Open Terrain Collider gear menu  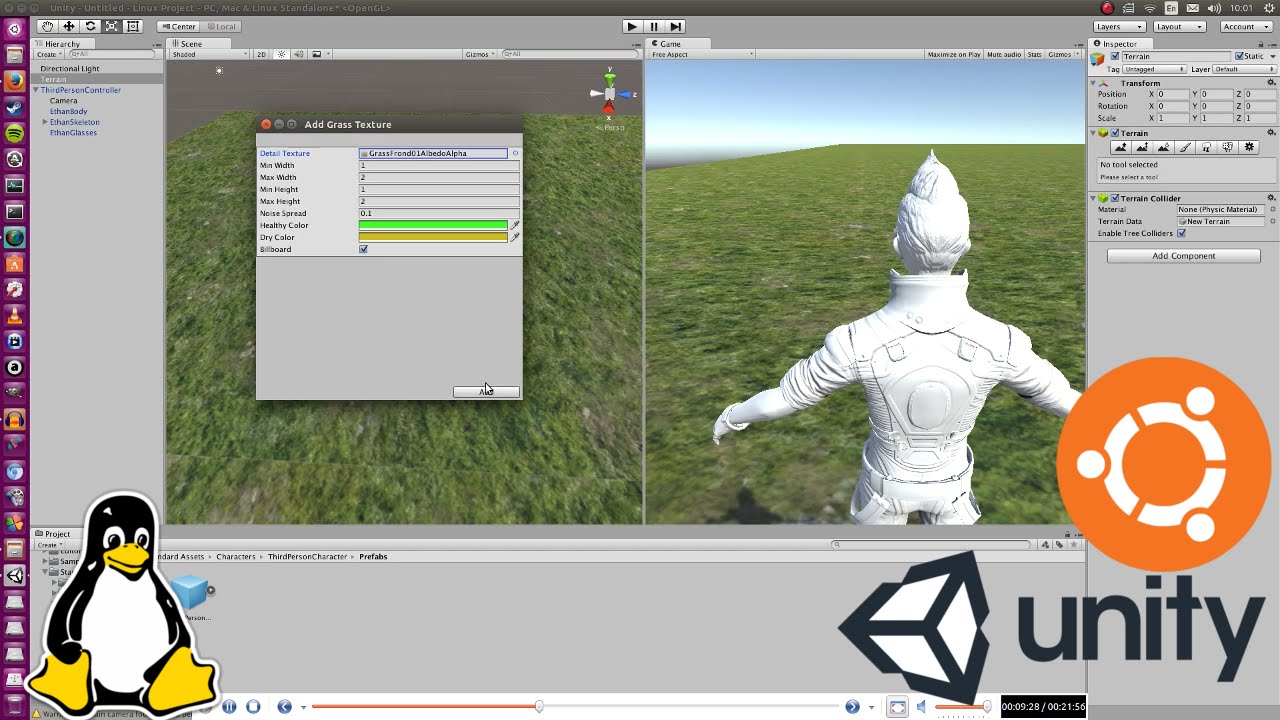coord(1271,198)
